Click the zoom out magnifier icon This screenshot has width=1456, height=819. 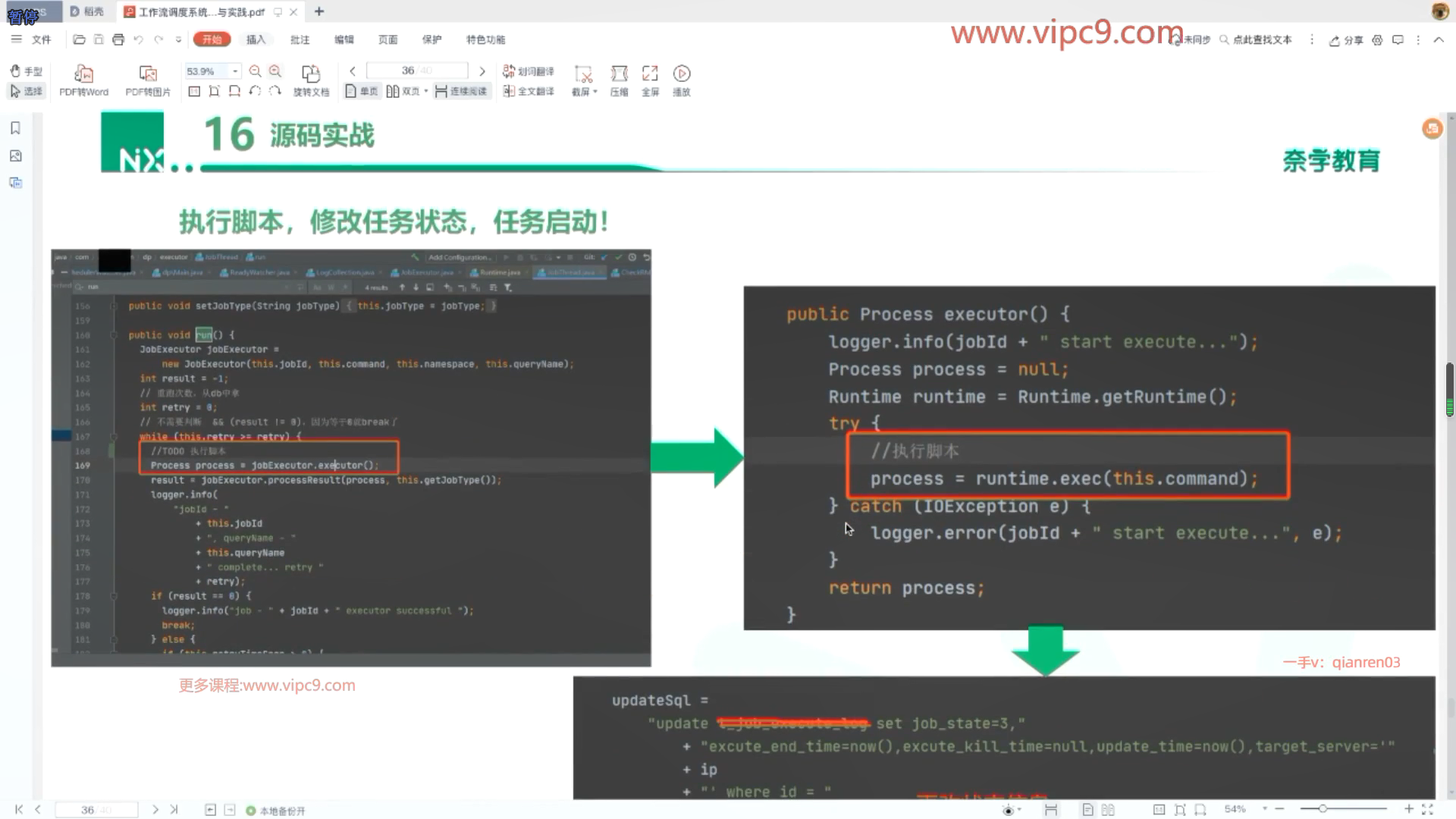click(x=256, y=71)
